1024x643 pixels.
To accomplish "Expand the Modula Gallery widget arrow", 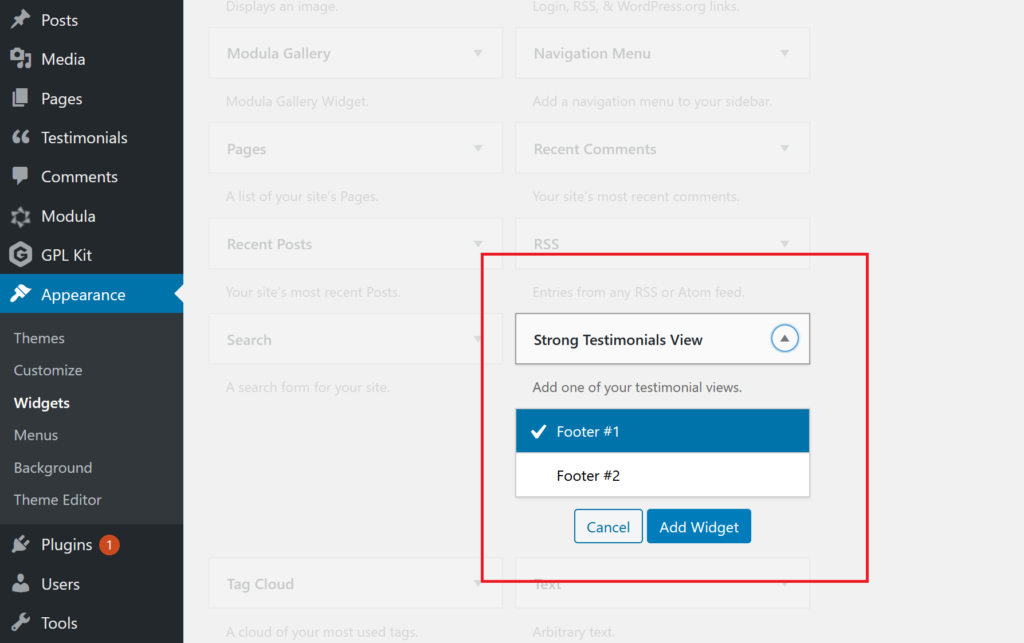I will coord(478,54).
